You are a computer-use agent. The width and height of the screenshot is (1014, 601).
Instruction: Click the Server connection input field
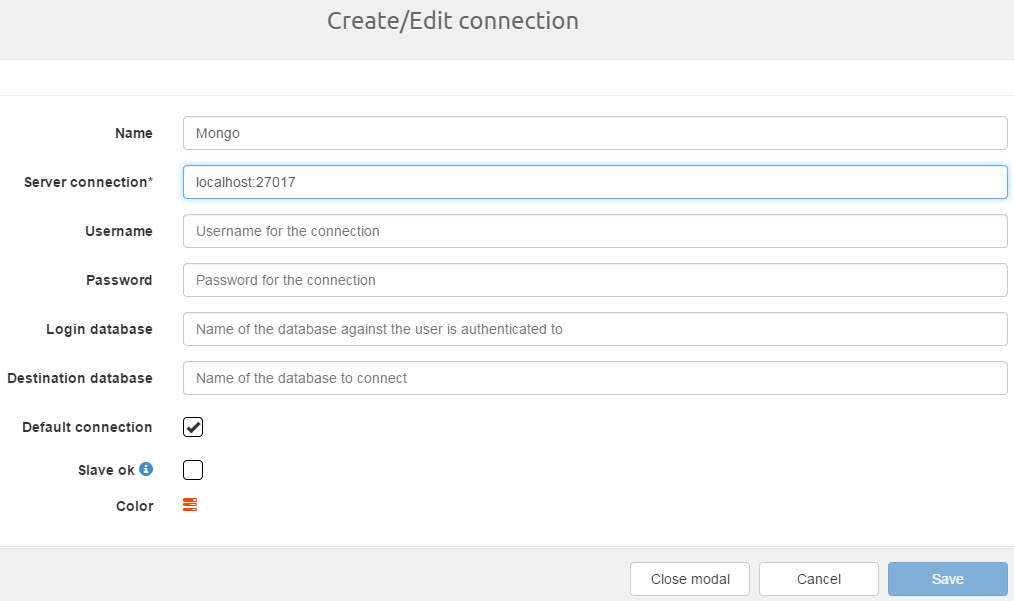595,182
